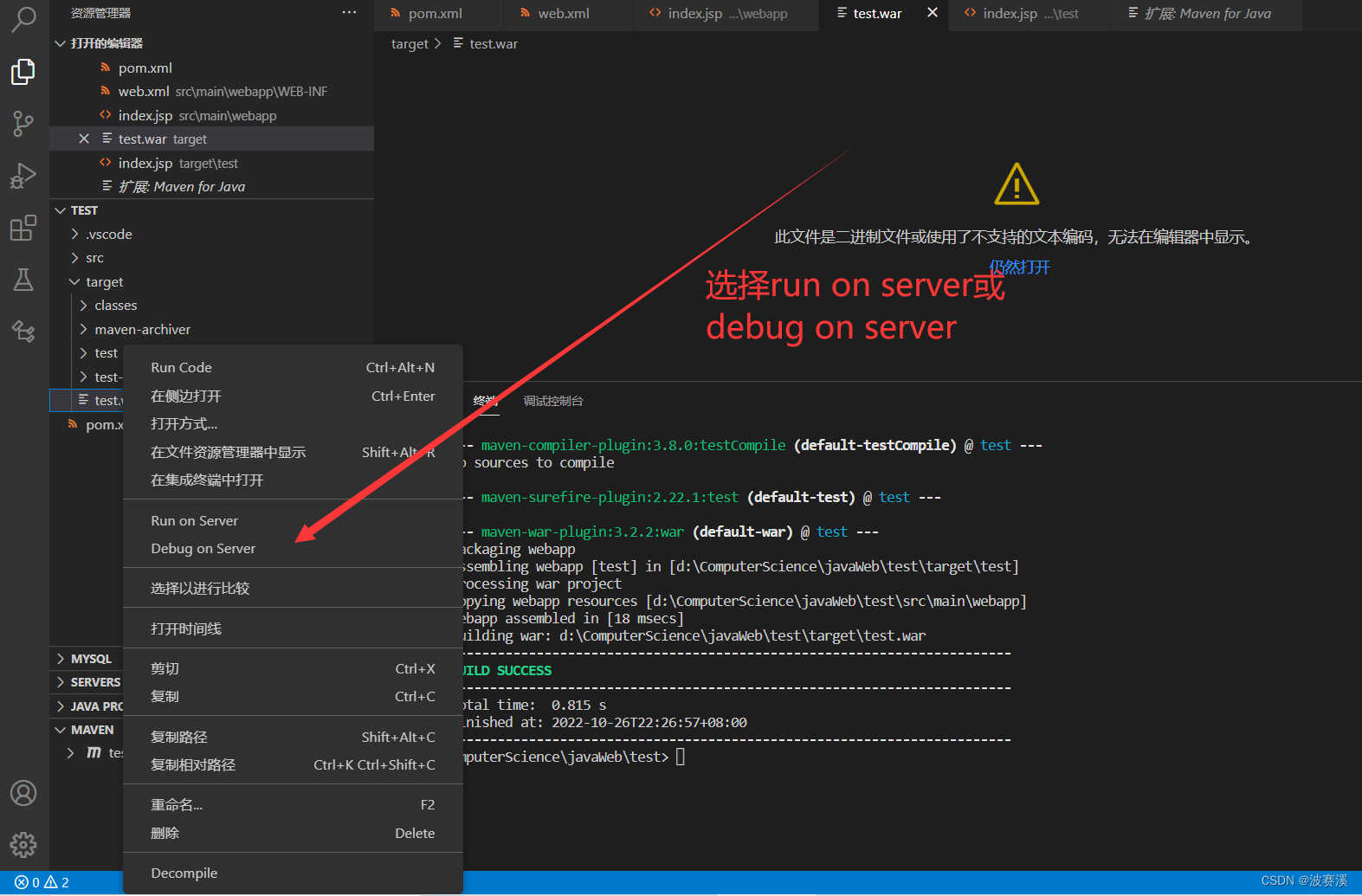This screenshot has height=896, width=1362.
Task: Choose 复制相对路径 menu item
Action: [293, 765]
